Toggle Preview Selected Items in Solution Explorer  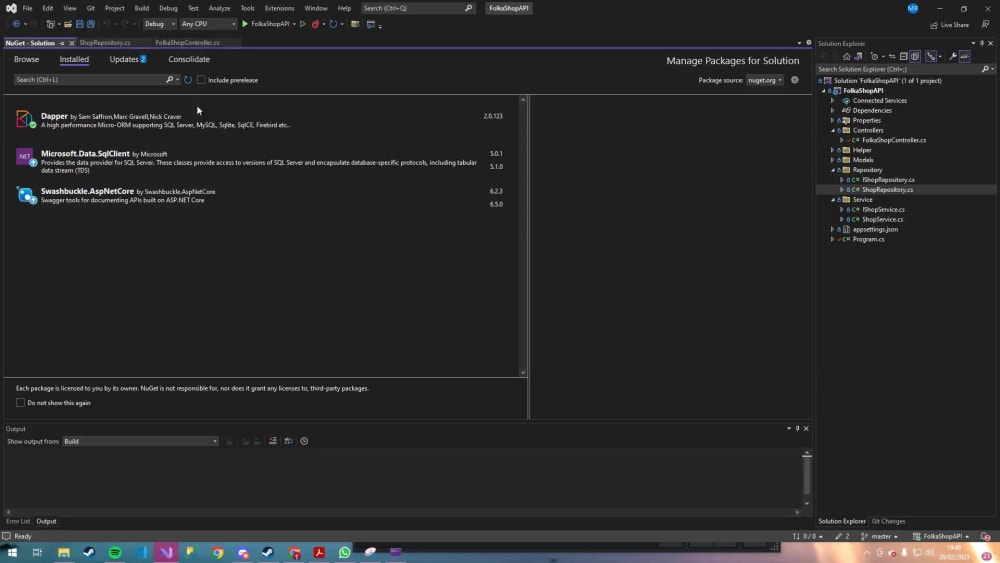965,56
